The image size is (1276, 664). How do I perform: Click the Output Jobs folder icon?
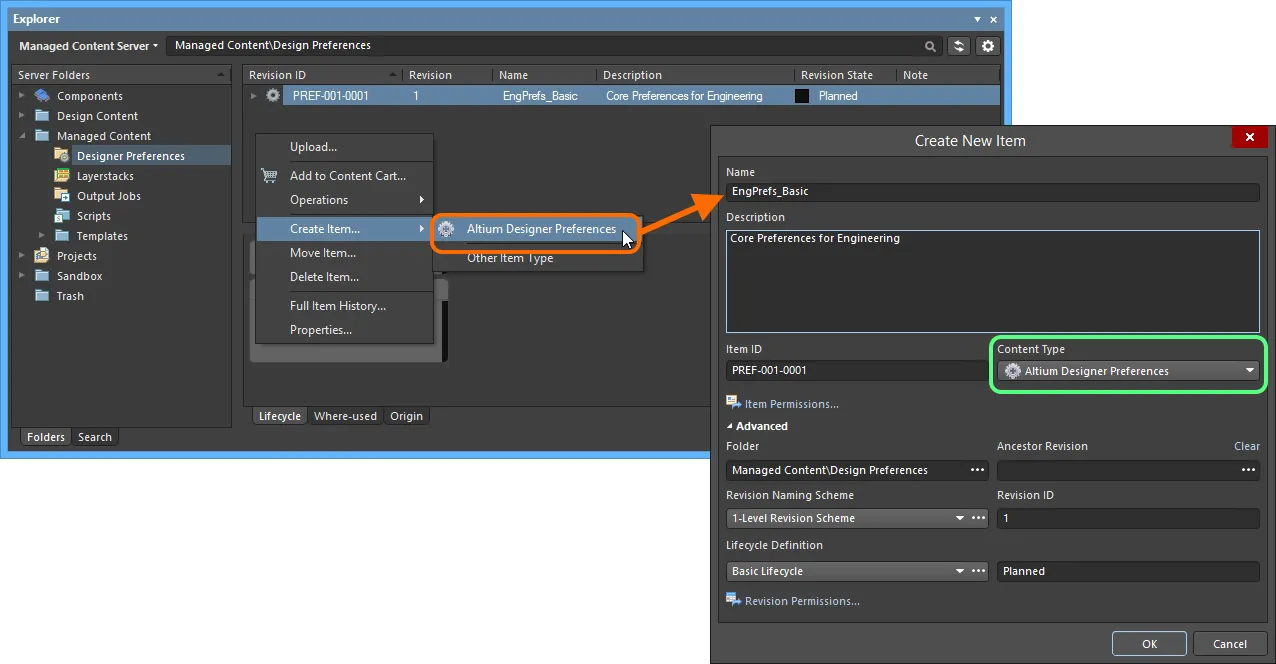tap(62, 196)
